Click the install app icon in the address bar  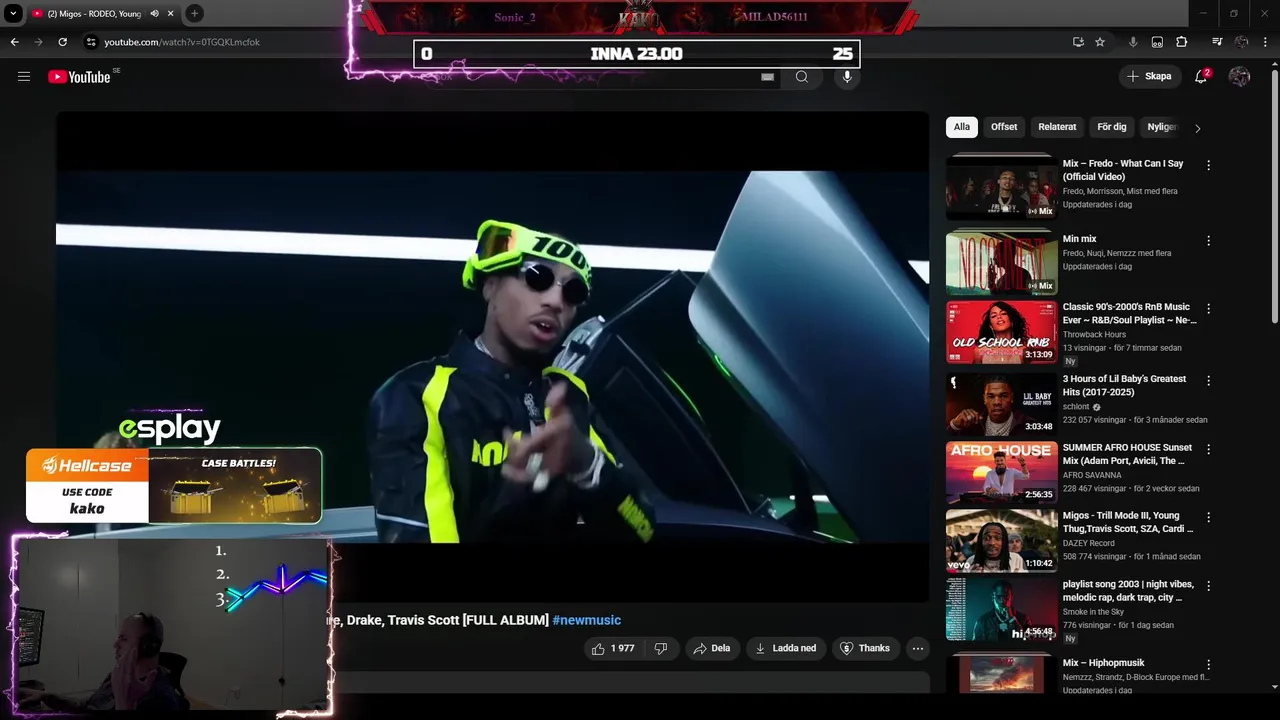(1078, 42)
